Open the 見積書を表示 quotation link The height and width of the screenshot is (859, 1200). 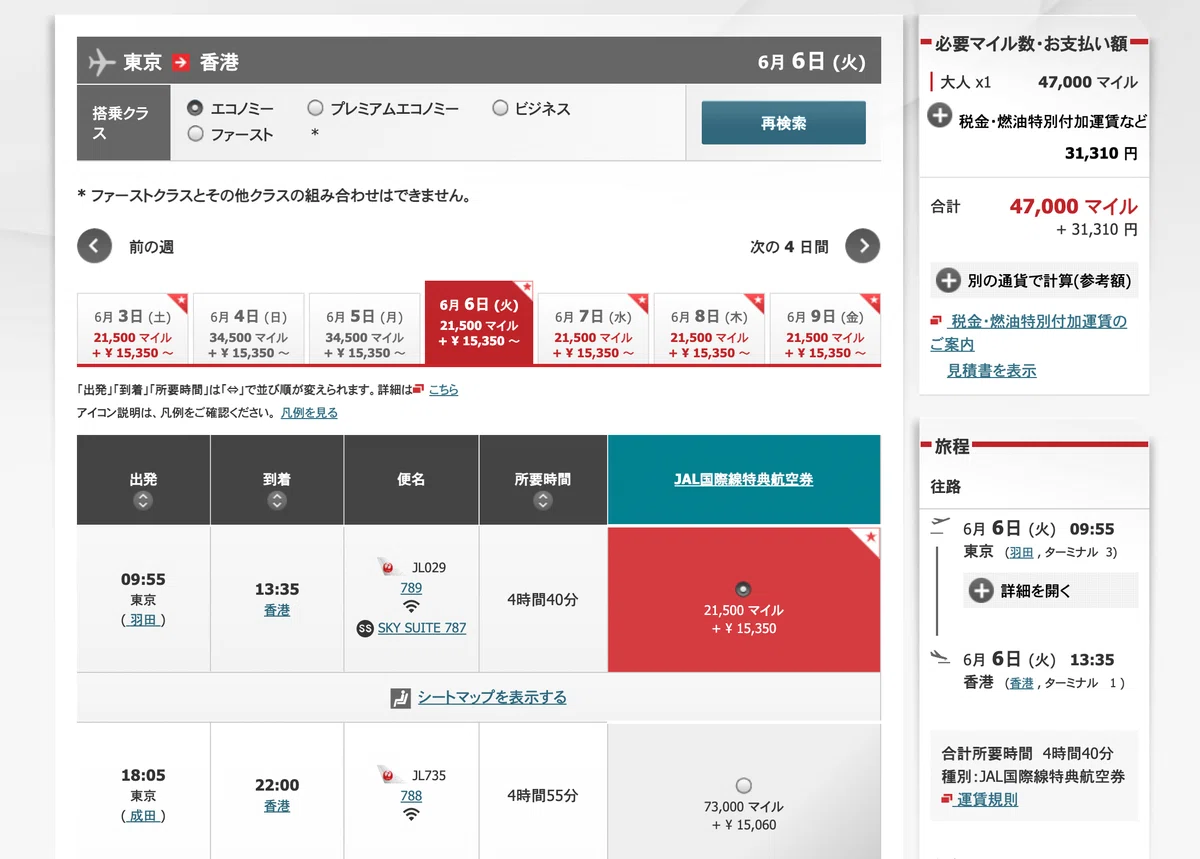(x=992, y=370)
